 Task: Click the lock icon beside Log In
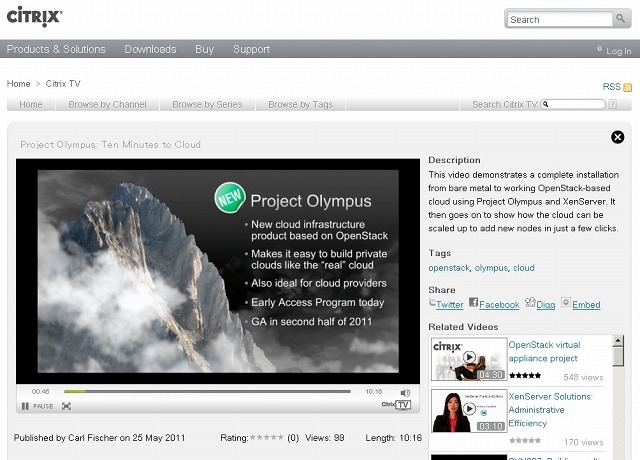[x=599, y=49]
